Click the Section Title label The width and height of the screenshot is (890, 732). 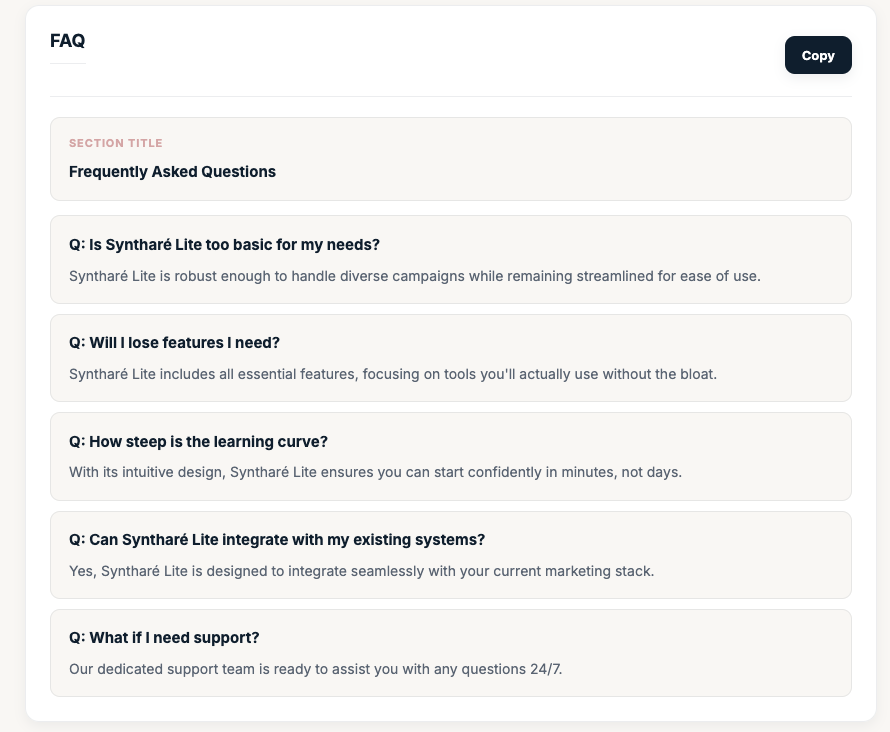click(x=116, y=143)
